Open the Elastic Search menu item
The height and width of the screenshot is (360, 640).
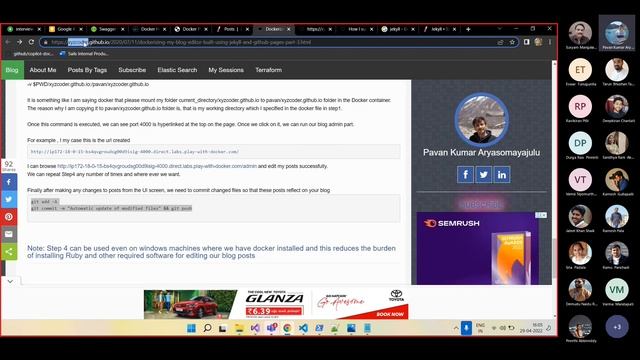tap(177, 70)
